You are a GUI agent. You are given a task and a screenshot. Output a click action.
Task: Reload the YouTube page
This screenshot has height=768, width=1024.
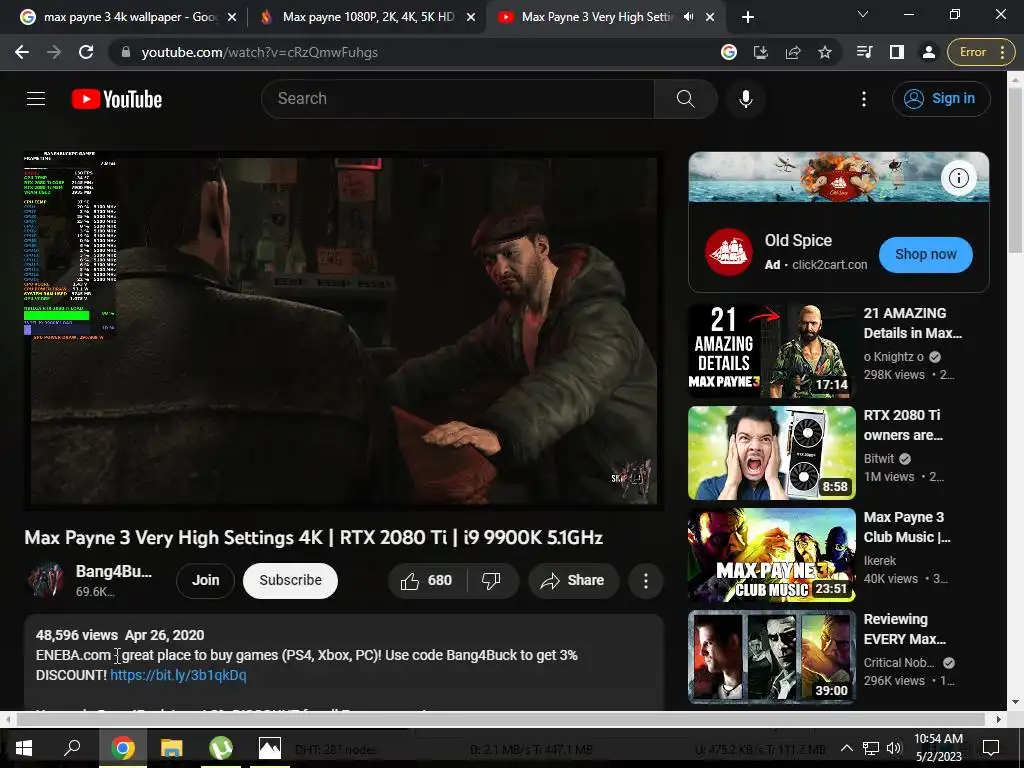coord(86,52)
